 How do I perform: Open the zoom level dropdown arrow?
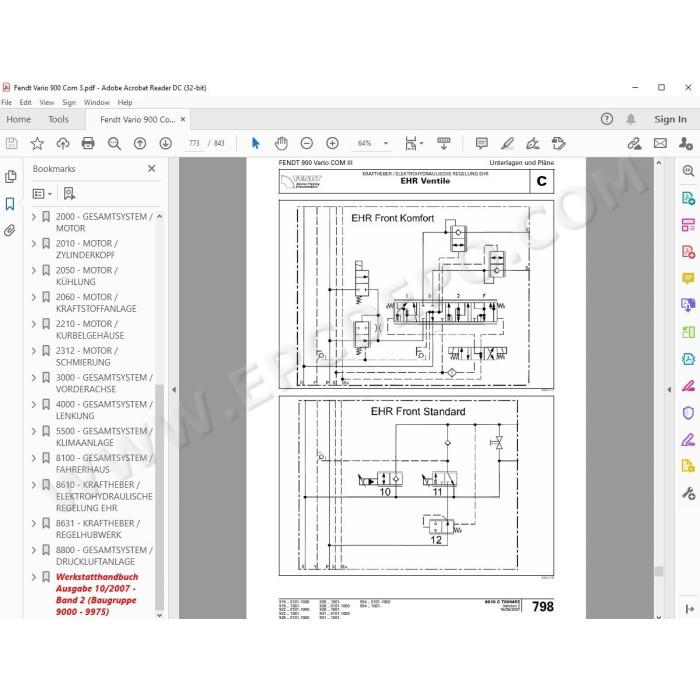click(x=386, y=143)
